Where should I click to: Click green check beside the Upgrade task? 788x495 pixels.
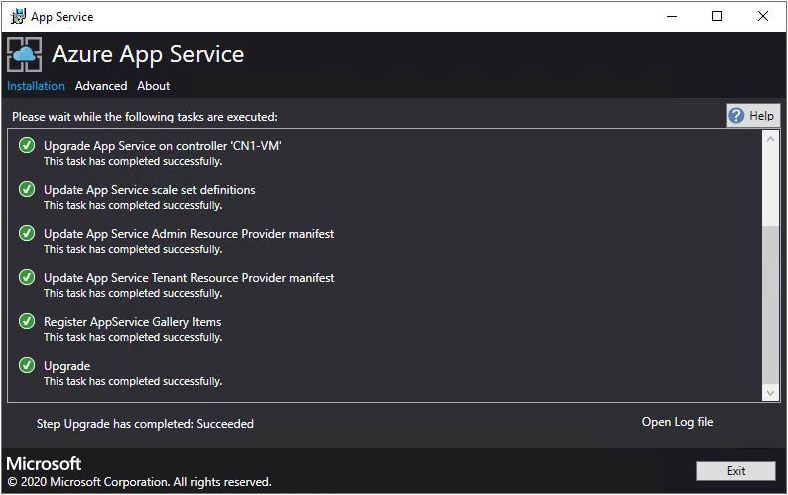27,366
